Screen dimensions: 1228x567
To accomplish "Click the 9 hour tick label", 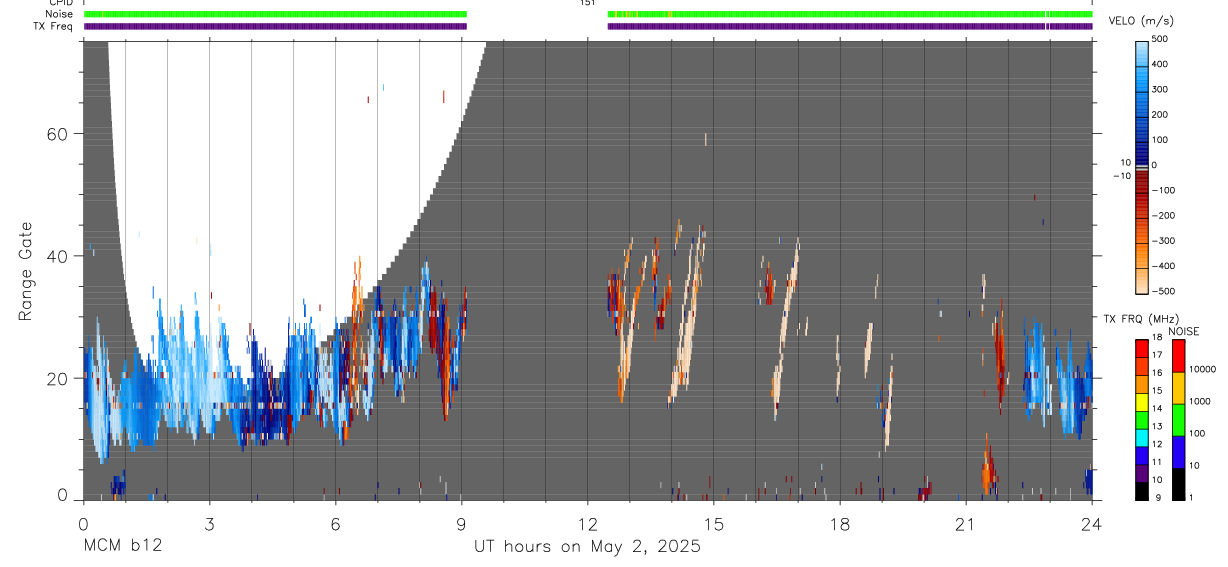I will click(x=461, y=523).
